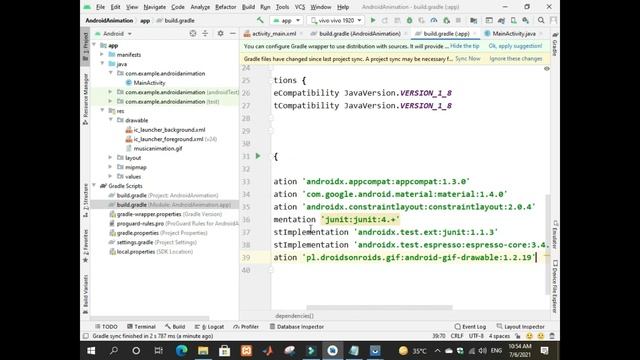This screenshot has height=360, width=640.
Task: Click Ignore these changes link
Action: (x=516, y=59)
